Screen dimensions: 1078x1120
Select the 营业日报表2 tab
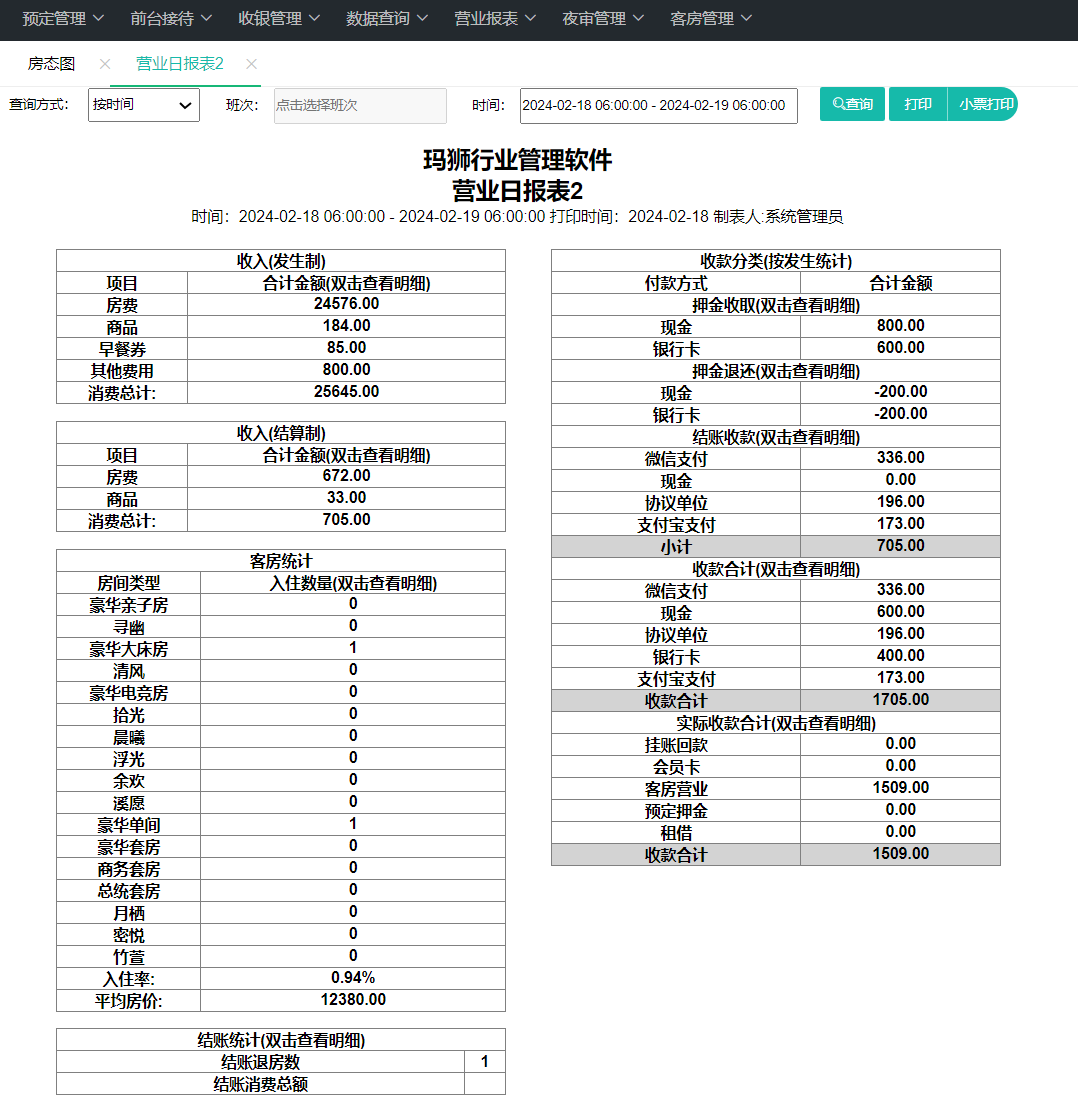(x=179, y=64)
